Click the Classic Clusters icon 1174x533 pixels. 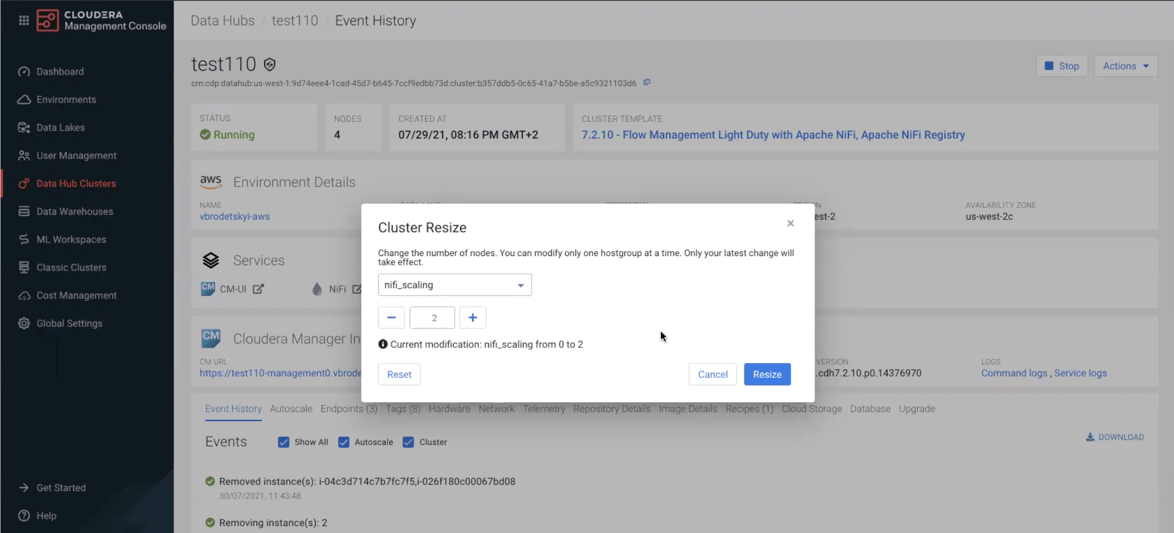(x=24, y=267)
